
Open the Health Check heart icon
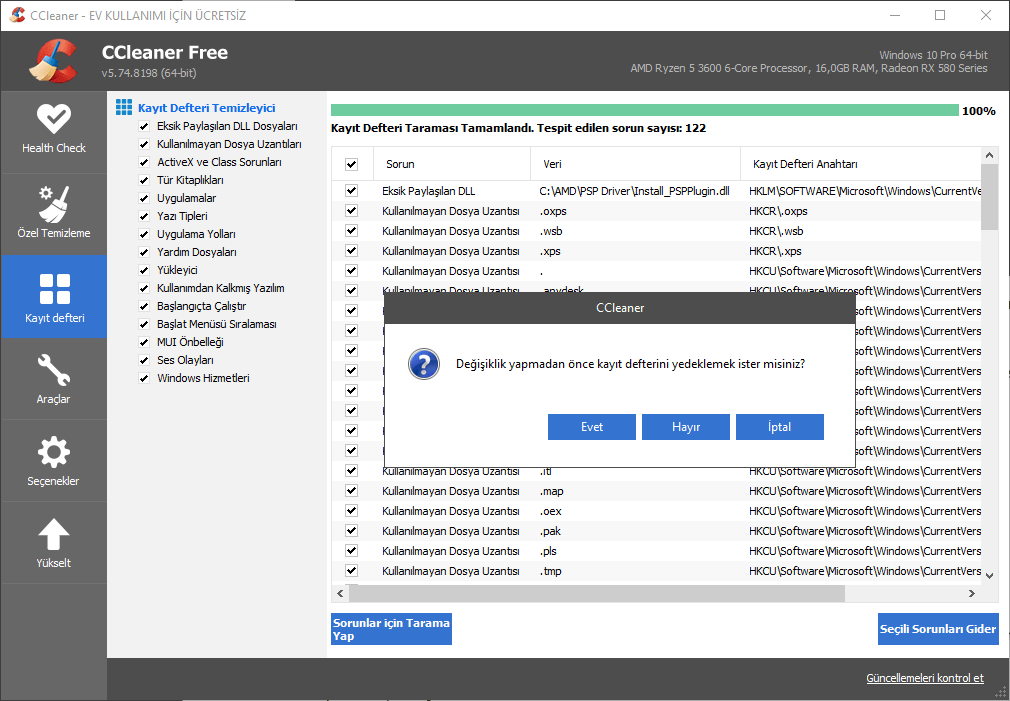54,118
